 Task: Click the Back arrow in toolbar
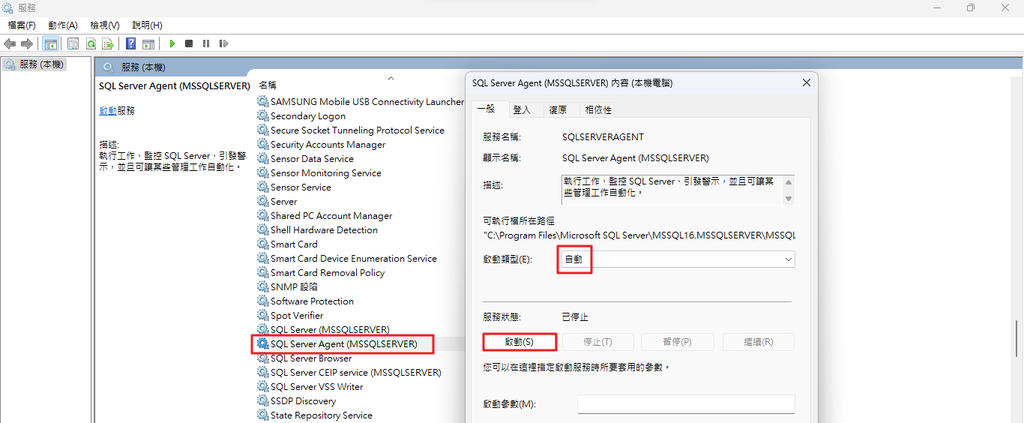[10, 44]
